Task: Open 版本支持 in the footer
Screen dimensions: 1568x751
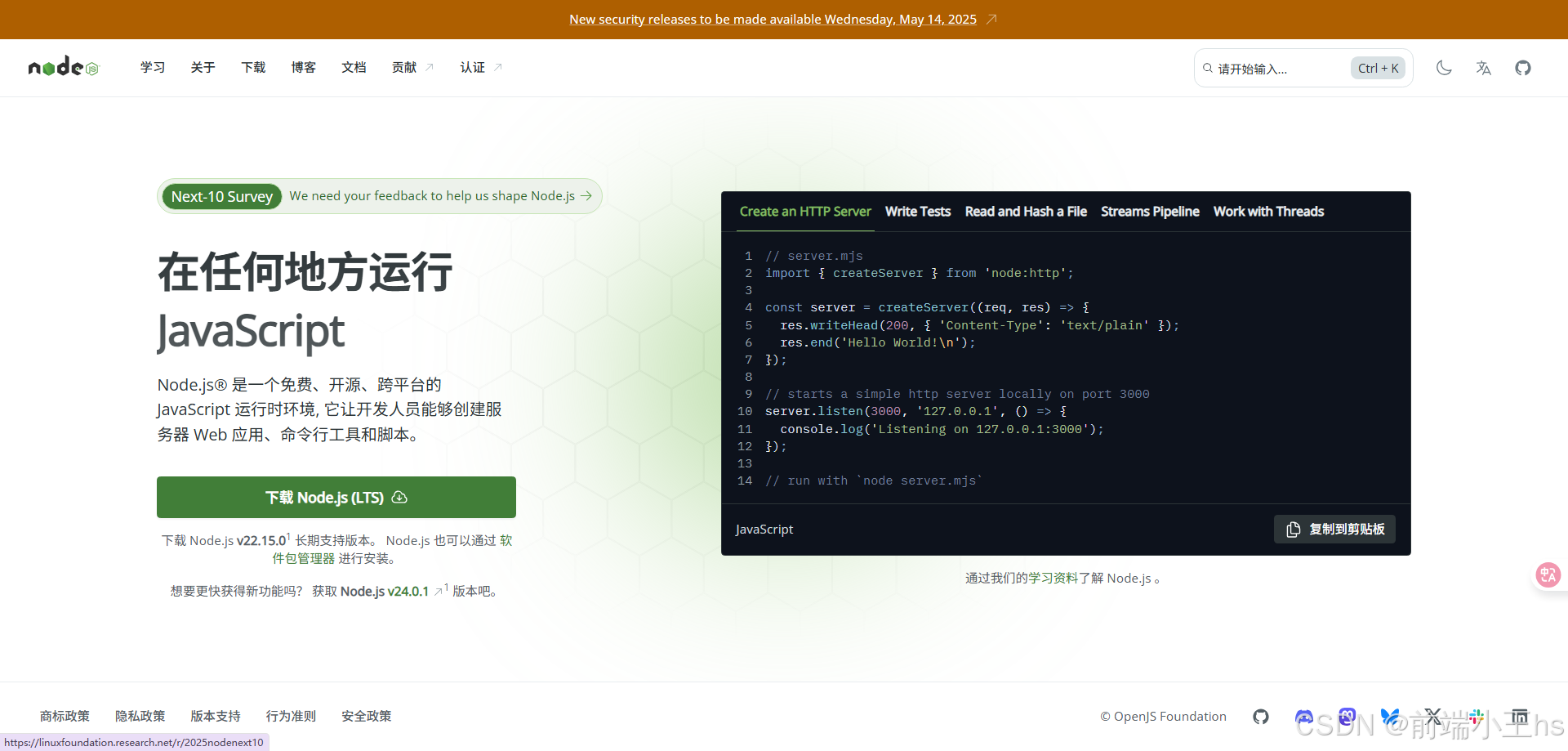Action: coord(216,717)
